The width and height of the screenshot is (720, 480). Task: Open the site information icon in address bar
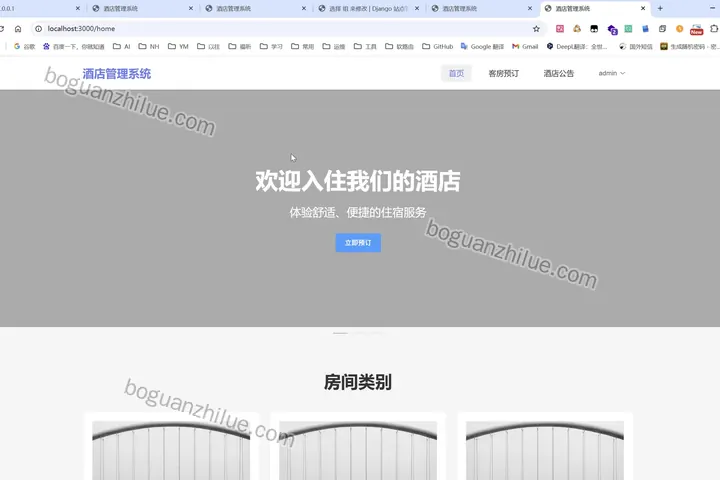coord(39,29)
